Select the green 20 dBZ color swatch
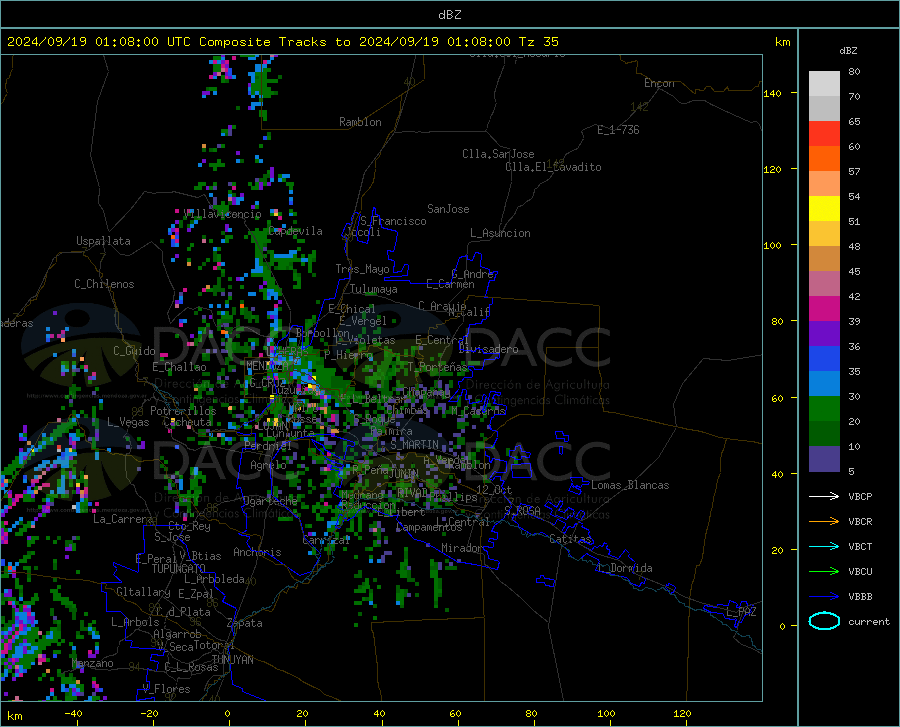 pos(824,409)
